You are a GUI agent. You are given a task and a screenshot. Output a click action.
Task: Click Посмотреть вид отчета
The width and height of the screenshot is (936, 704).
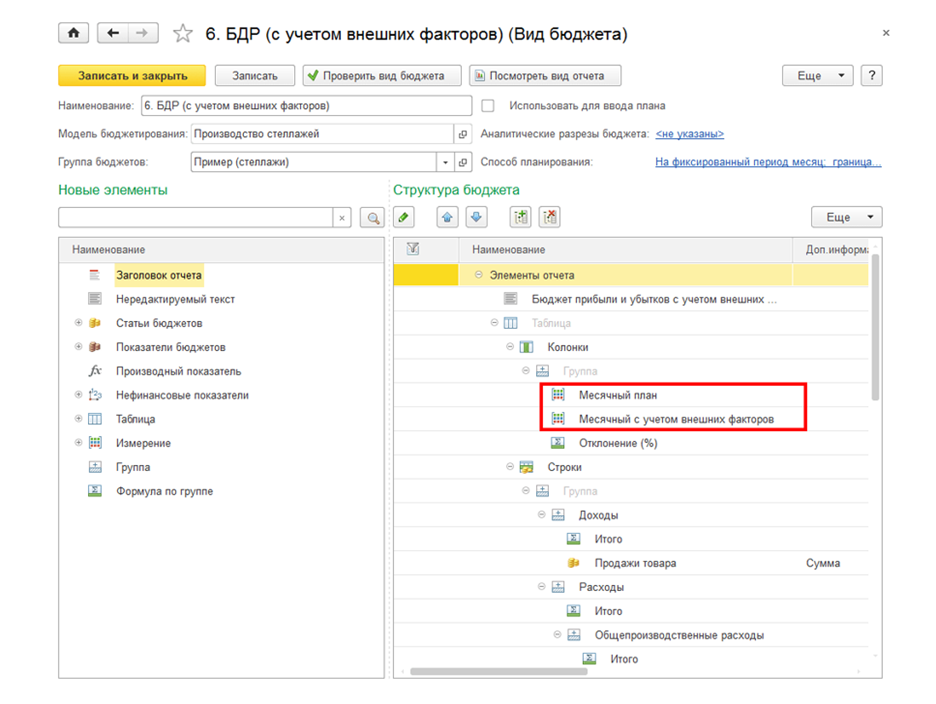point(545,76)
